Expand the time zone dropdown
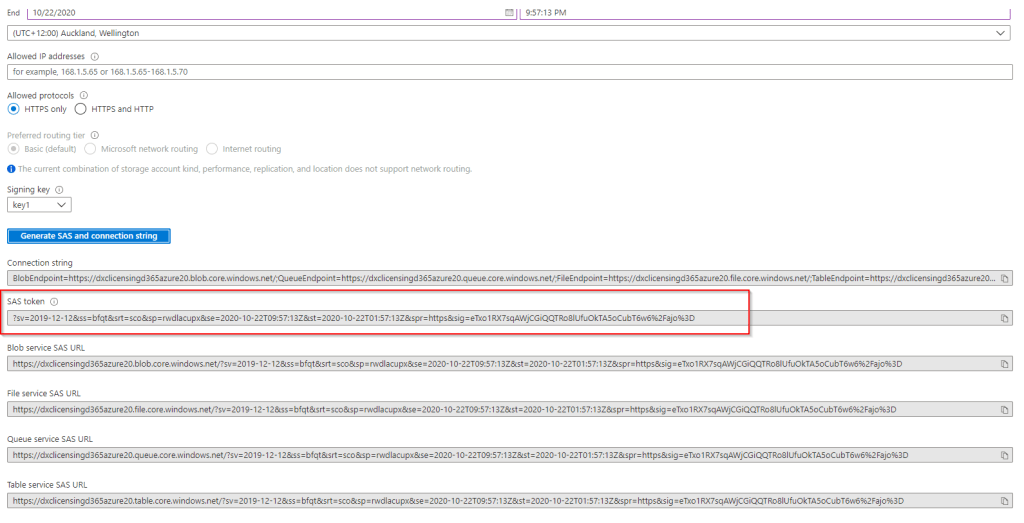Image resolution: width=1024 pixels, height=523 pixels. pyautogui.click(x=1001, y=33)
